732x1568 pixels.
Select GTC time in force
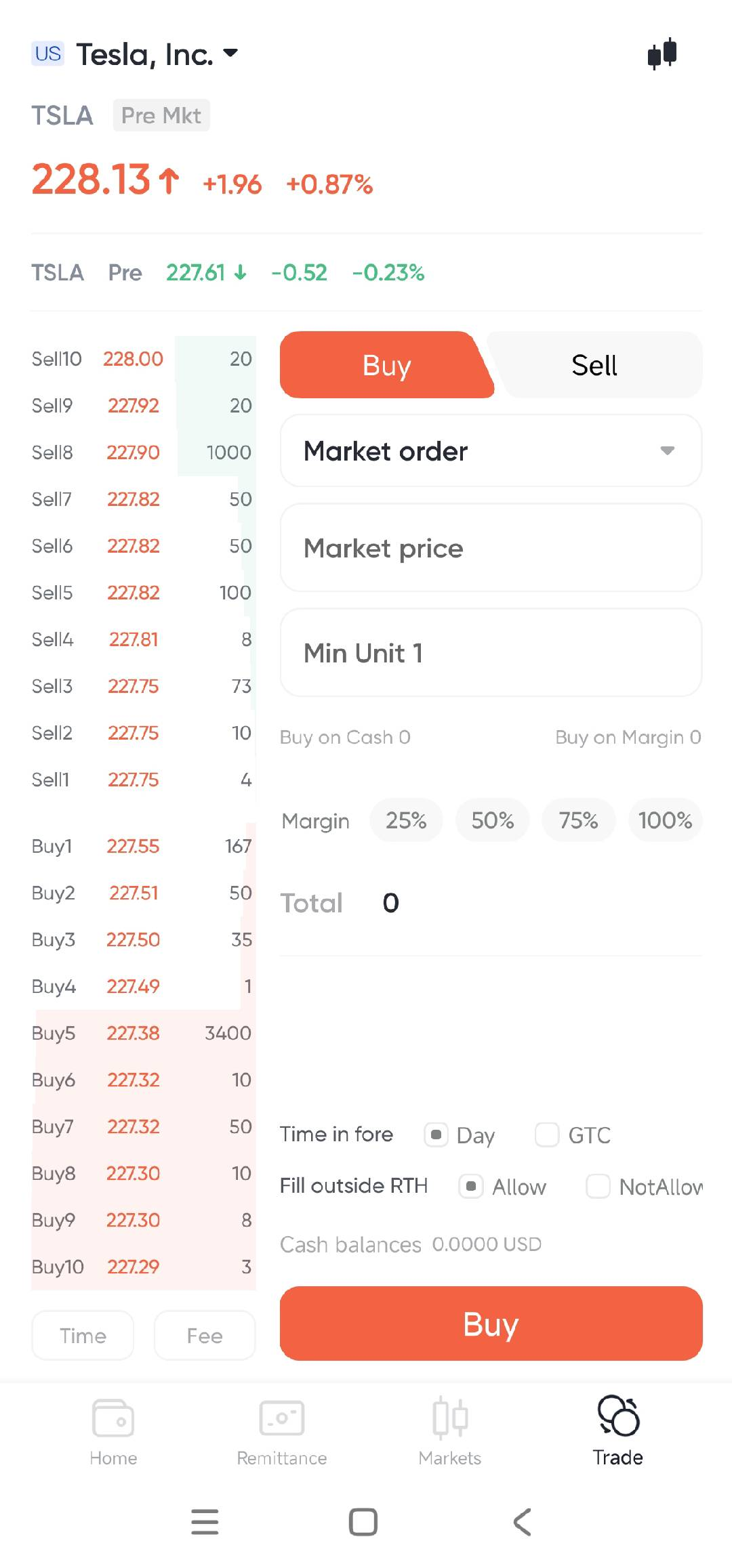coord(547,1135)
